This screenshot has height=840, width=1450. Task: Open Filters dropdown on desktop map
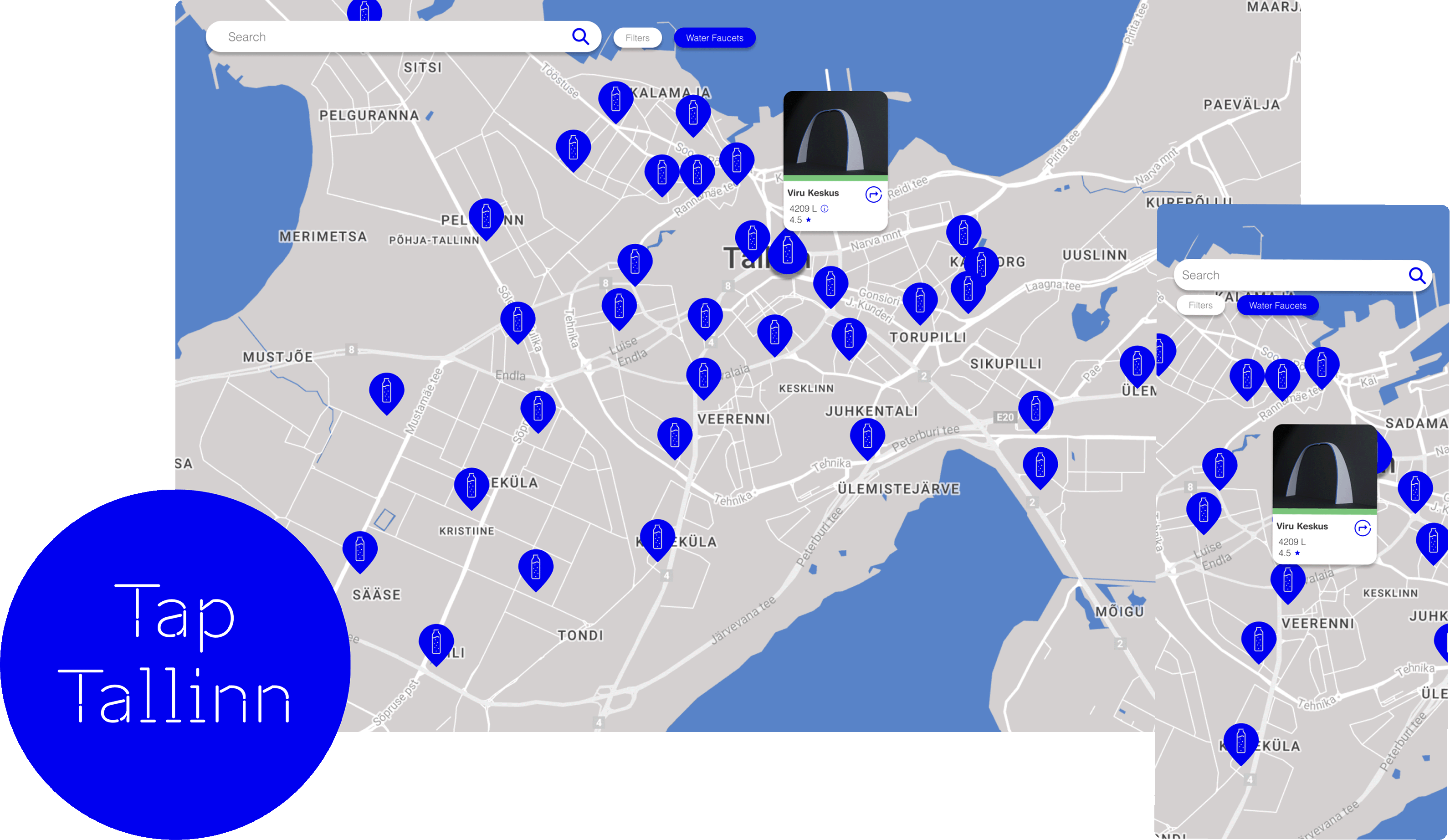click(x=637, y=38)
